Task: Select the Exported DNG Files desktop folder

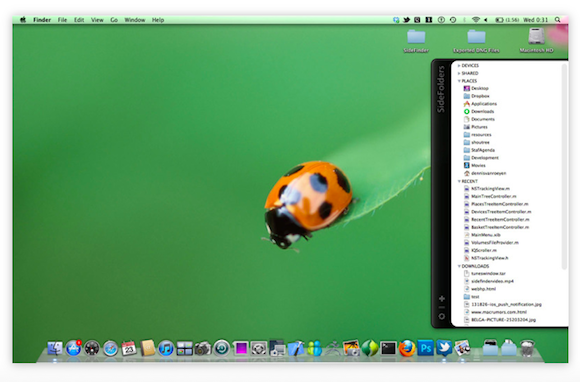Action: pyautogui.click(x=476, y=41)
